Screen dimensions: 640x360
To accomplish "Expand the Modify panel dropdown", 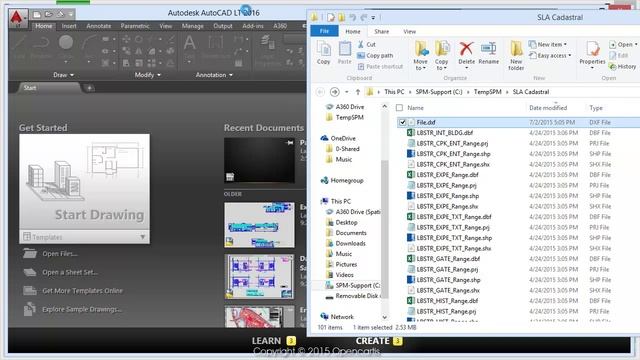I will click(x=148, y=75).
